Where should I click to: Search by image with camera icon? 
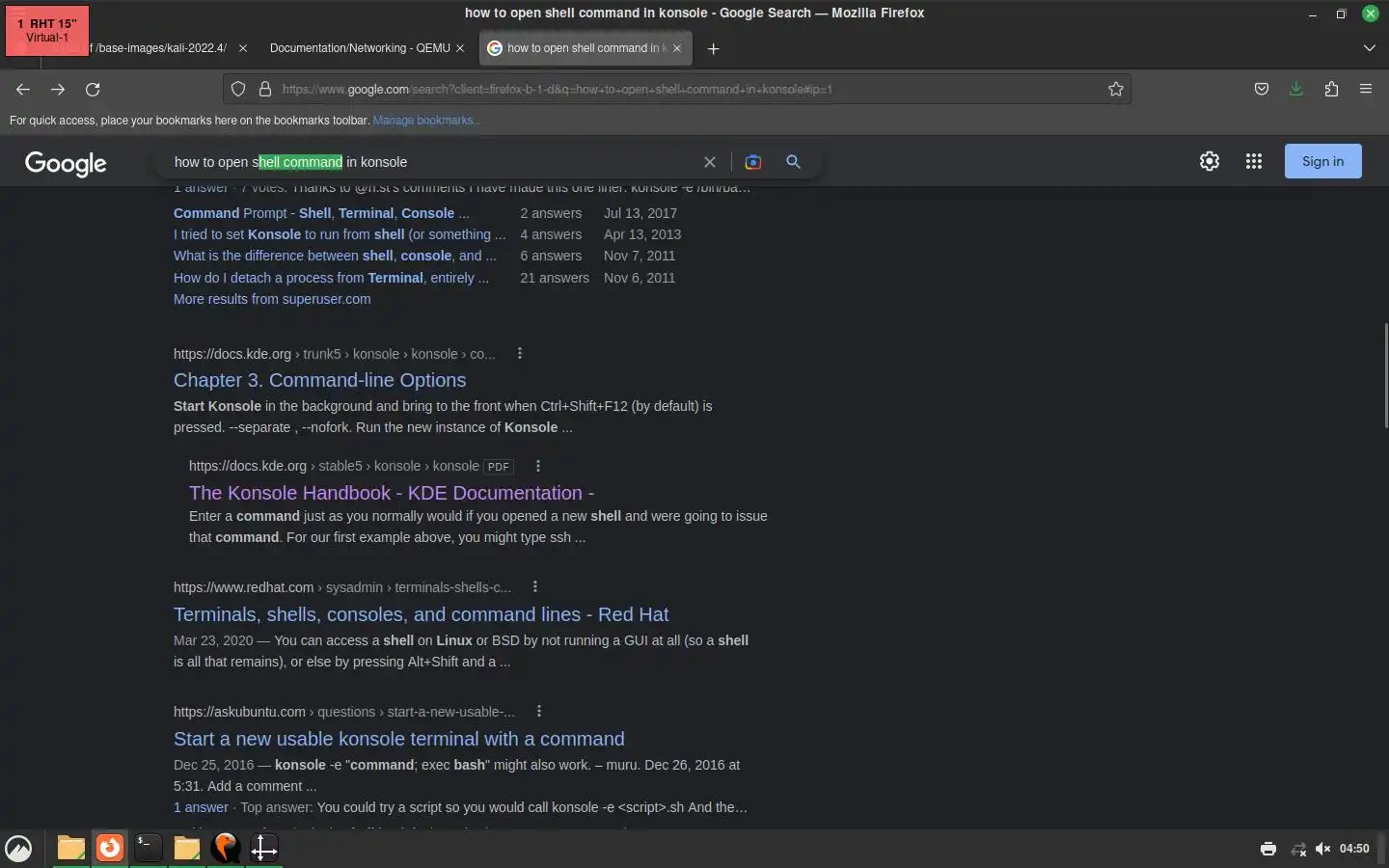pos(753,162)
